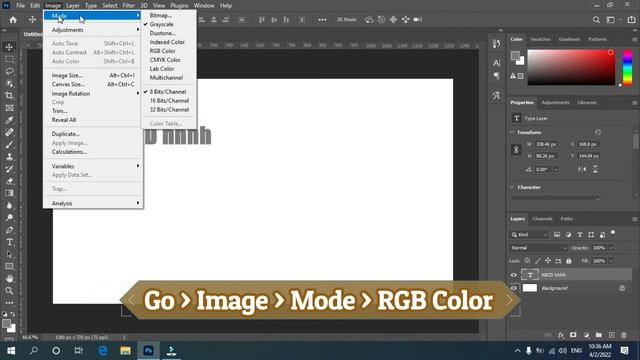This screenshot has width=640, height=360.
Task: Open the Normal blend mode dropdown
Action: click(x=539, y=248)
